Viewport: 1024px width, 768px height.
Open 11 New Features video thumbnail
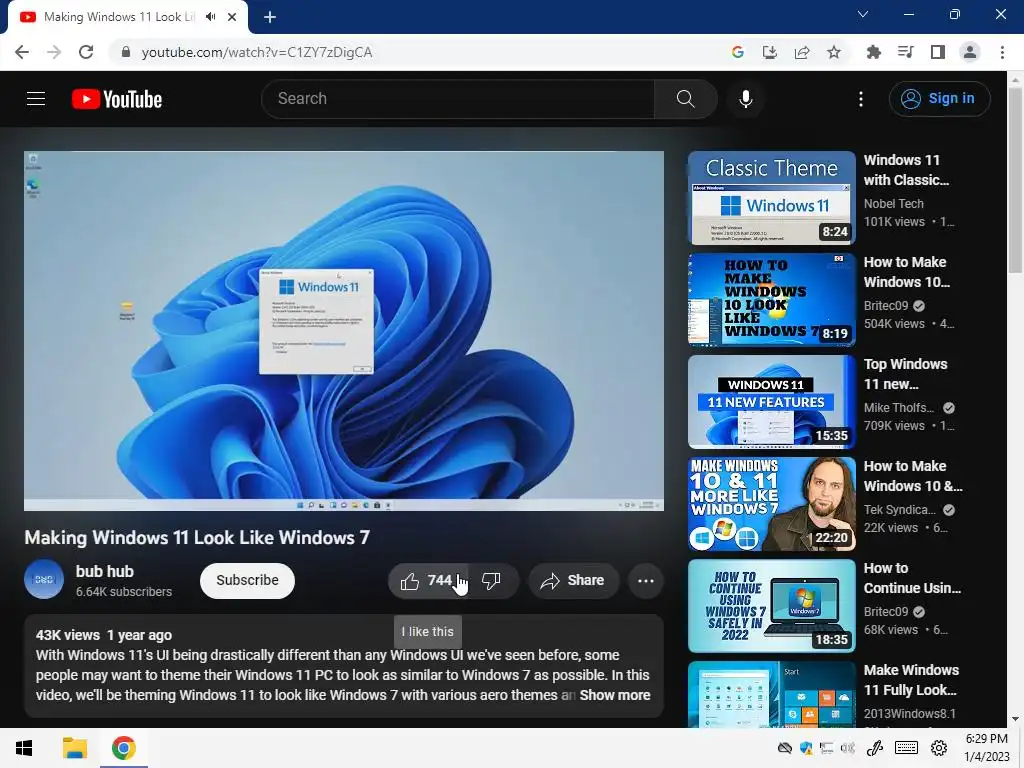click(771, 402)
